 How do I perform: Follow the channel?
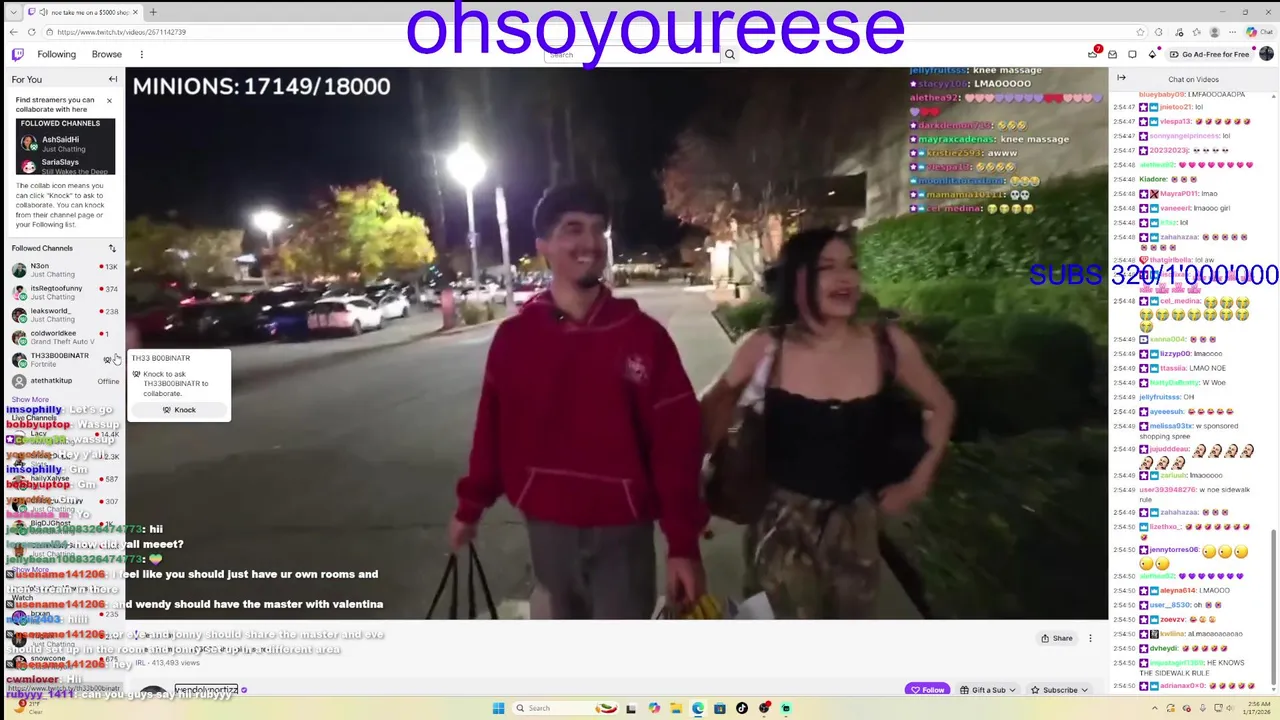click(x=927, y=690)
